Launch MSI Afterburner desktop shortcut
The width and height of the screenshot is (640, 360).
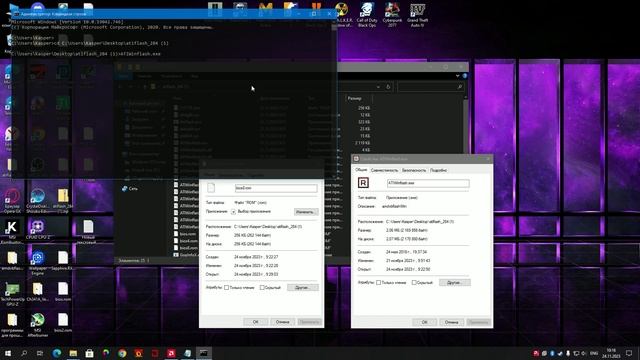pyautogui.click(x=38, y=325)
